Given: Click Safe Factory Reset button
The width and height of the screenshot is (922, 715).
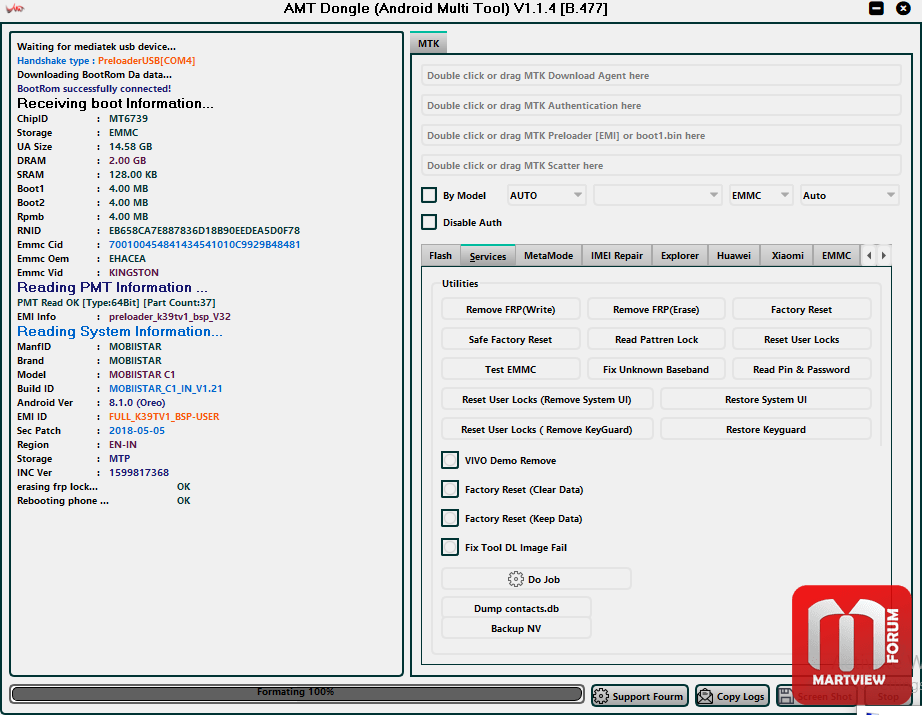Looking at the screenshot, I should (510, 339).
